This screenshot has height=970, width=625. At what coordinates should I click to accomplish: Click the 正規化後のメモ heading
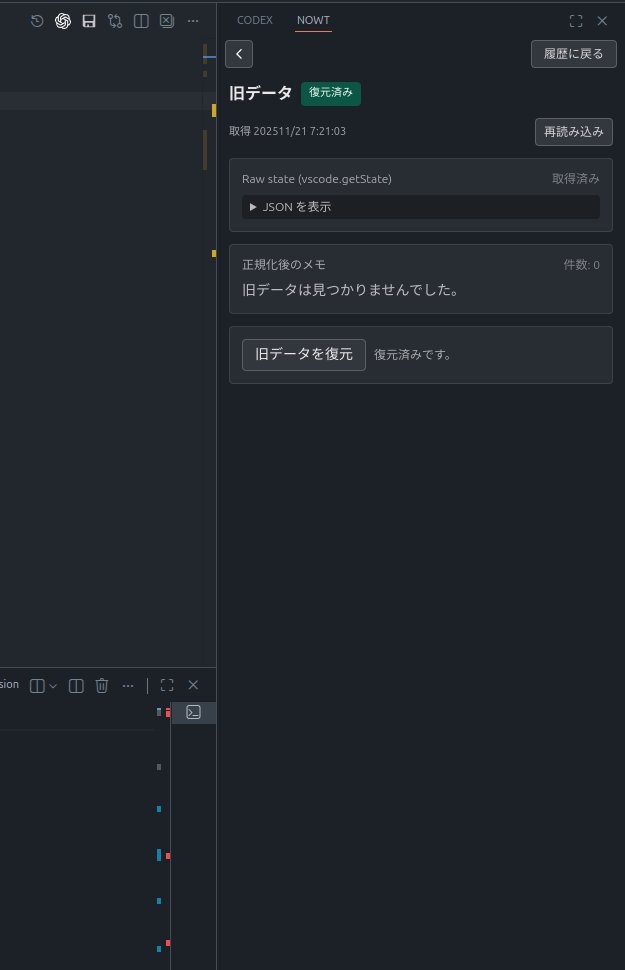pyautogui.click(x=283, y=265)
